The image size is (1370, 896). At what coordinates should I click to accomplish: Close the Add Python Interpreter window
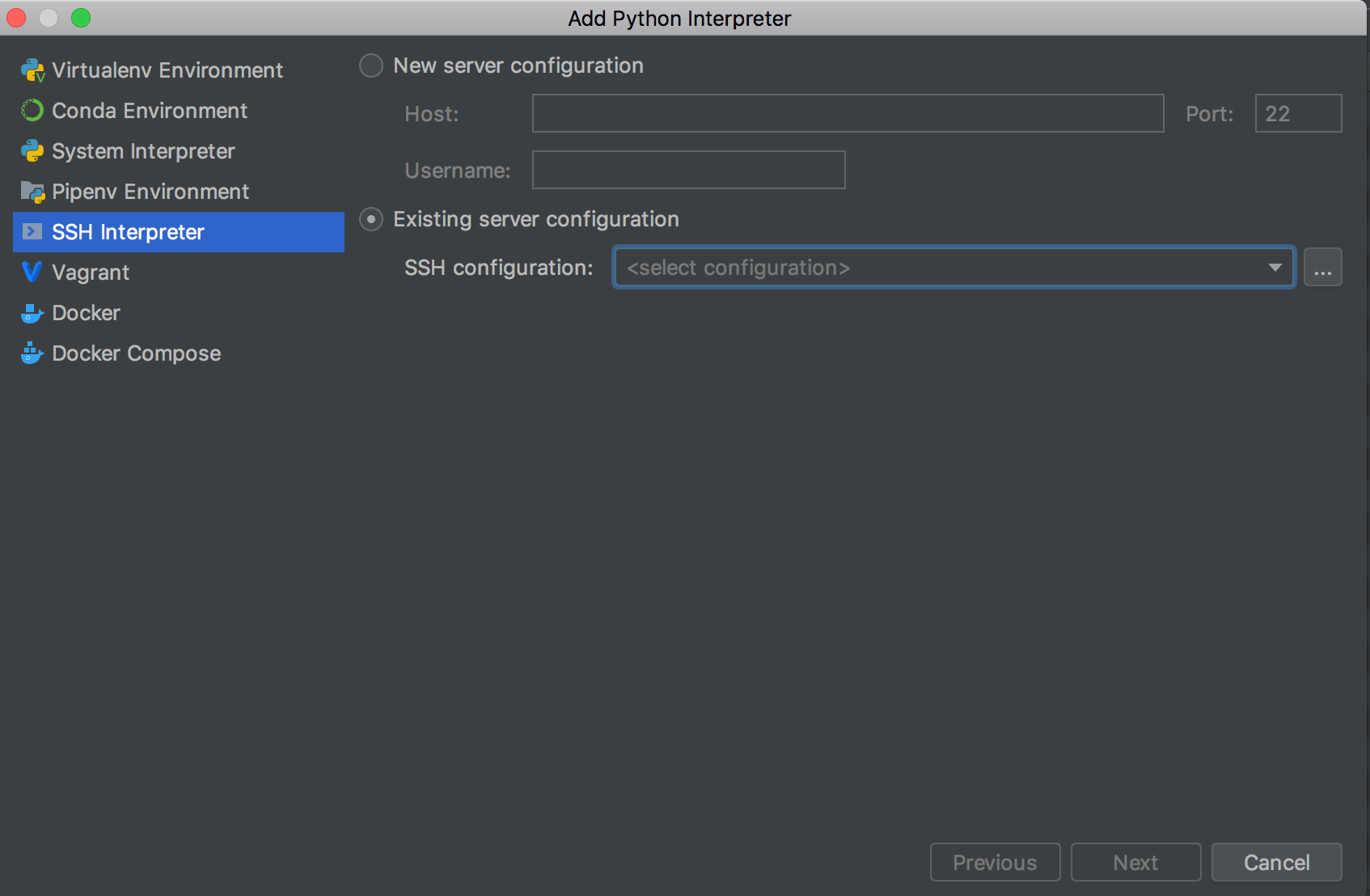pyautogui.click(x=16, y=18)
